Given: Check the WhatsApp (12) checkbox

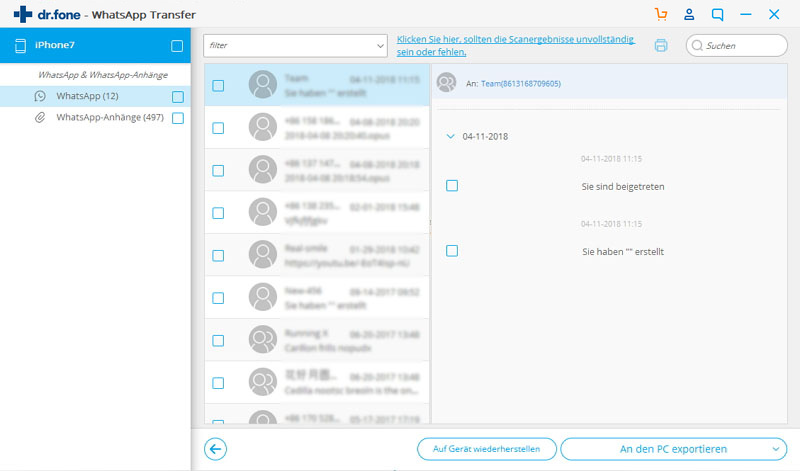Looking at the screenshot, I should [178, 96].
